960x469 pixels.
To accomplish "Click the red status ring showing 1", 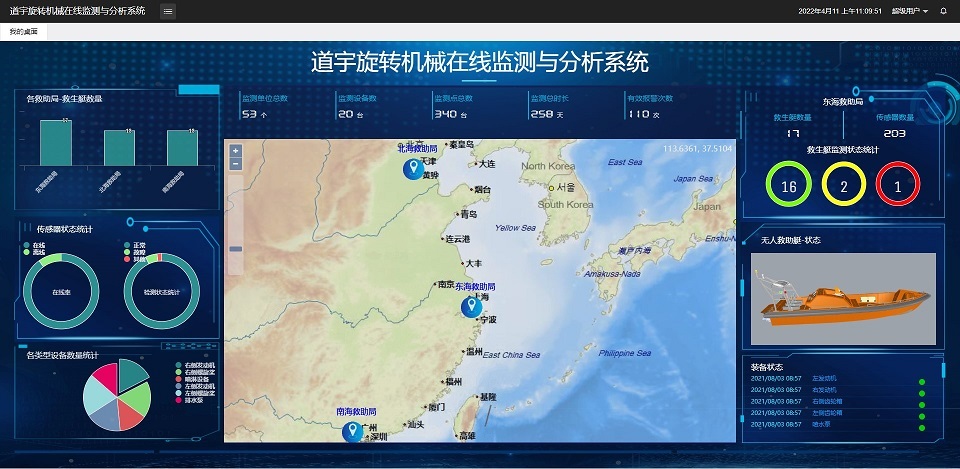I will (x=897, y=186).
